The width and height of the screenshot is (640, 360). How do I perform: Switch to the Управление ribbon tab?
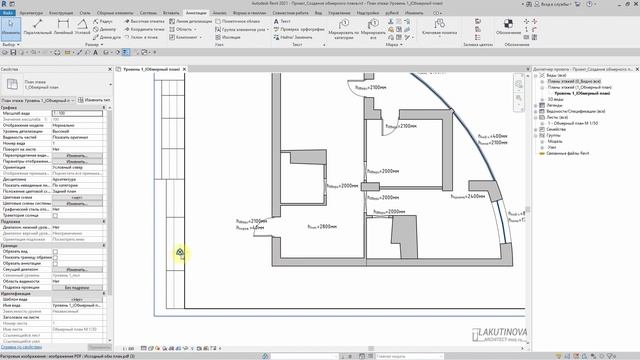pos(339,13)
